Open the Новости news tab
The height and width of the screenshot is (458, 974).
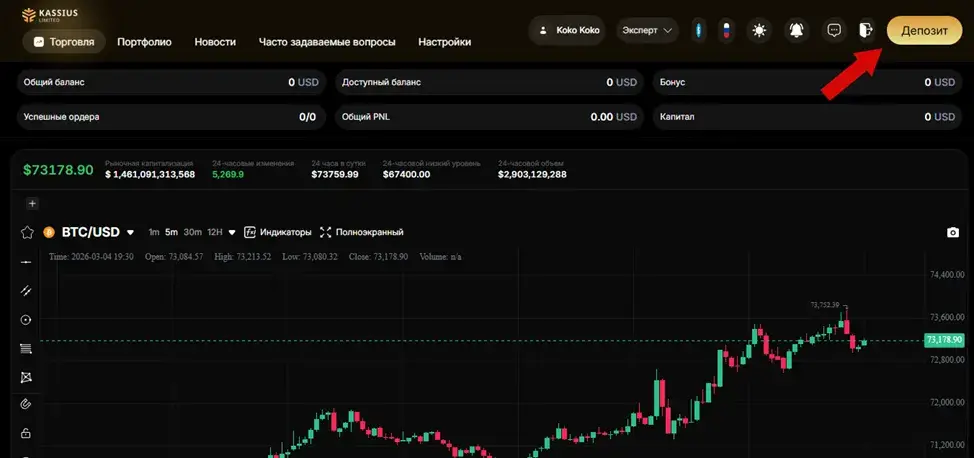click(x=215, y=42)
